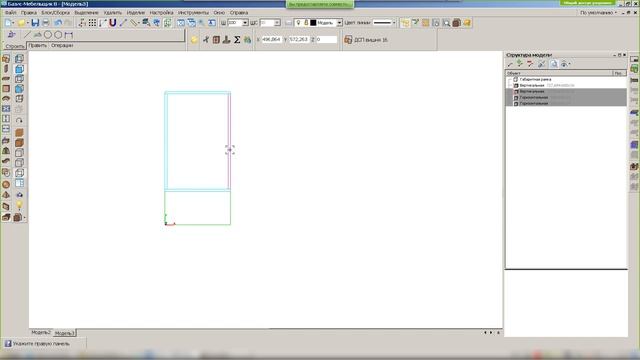Image resolution: width=640 pixels, height=360 pixels.
Task: Click the first zoom-to-fit window icon
Action: pos(180,23)
